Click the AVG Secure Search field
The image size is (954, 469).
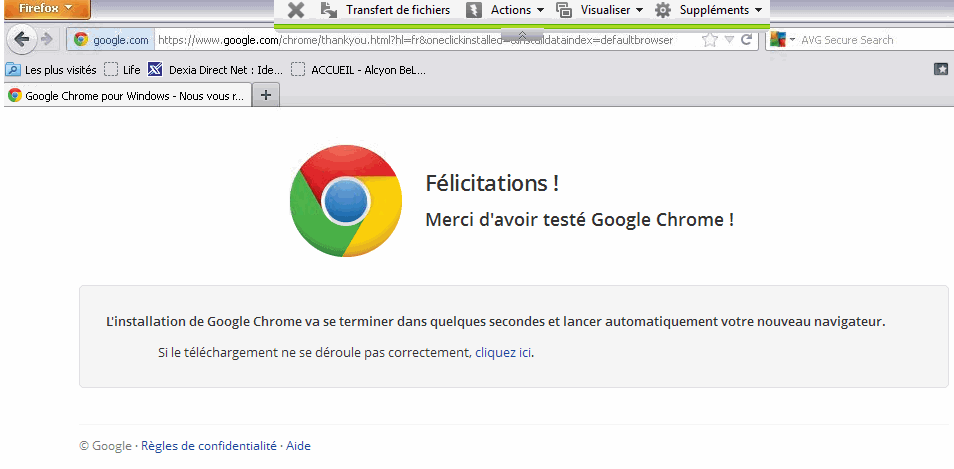[x=876, y=40]
